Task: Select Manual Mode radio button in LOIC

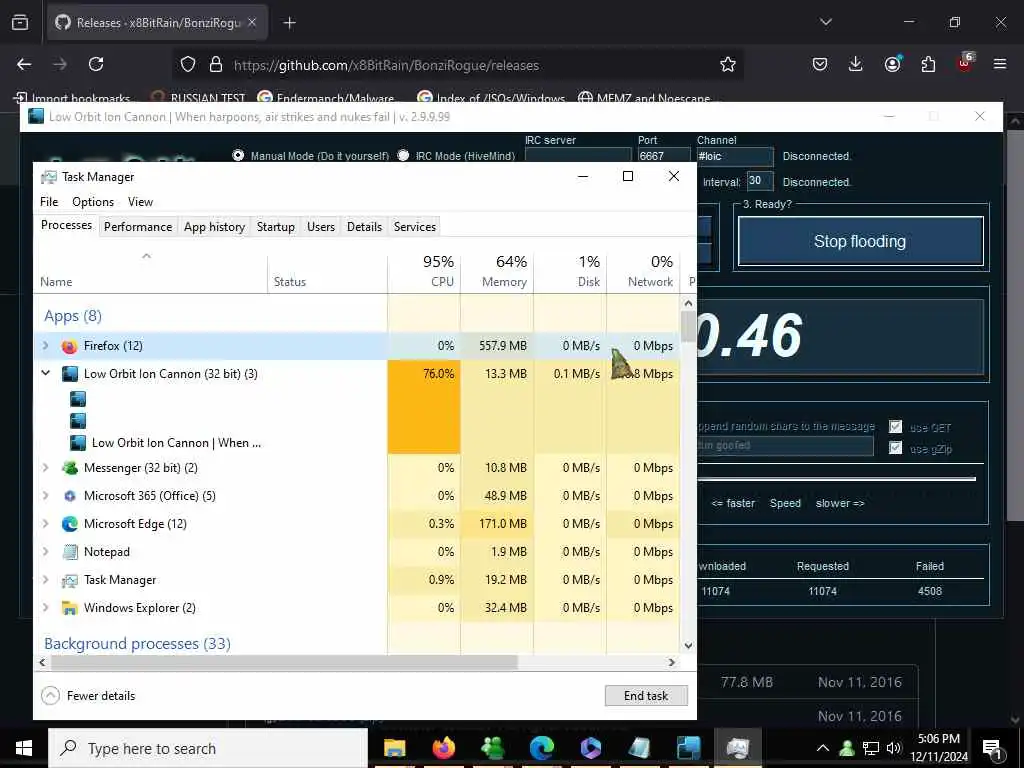Action: click(238, 155)
